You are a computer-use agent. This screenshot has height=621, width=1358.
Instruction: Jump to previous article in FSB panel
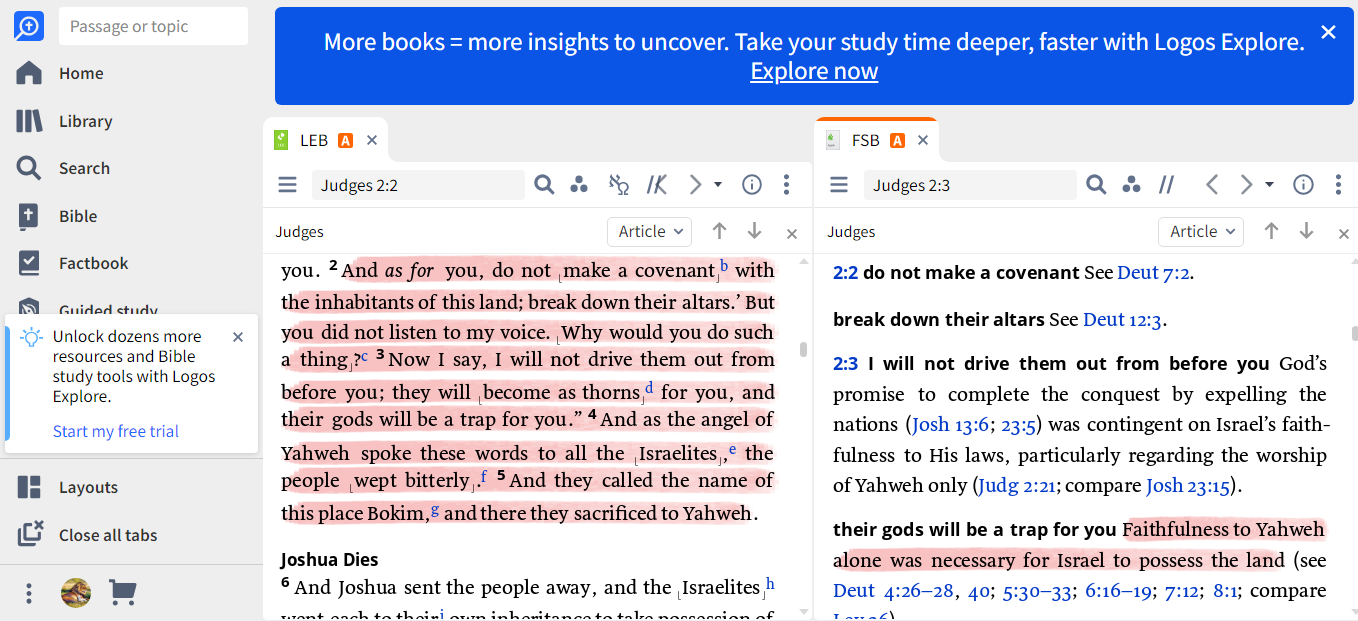pos(1271,231)
